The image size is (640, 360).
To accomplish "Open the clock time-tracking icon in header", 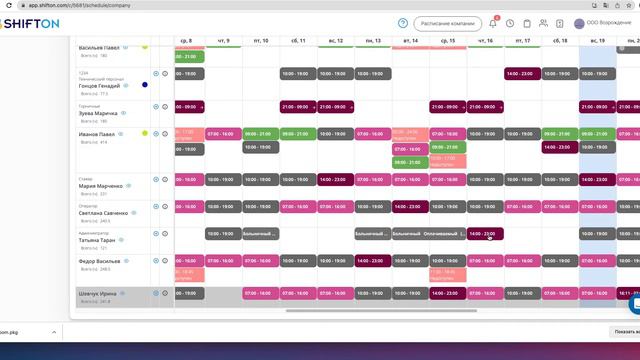I will 510,24.
